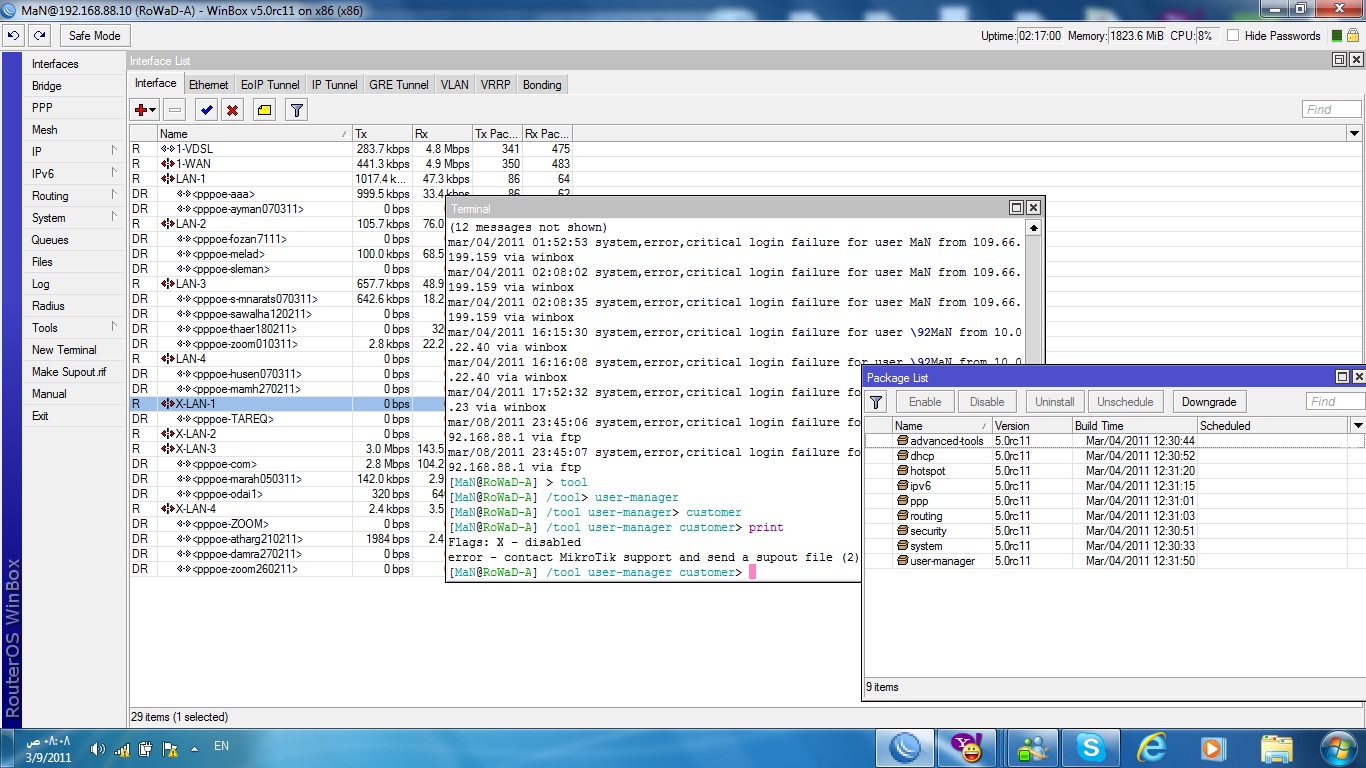Screen dimensions: 1366x768
Task: Click the red X Disable interface icon
Action: point(232,110)
